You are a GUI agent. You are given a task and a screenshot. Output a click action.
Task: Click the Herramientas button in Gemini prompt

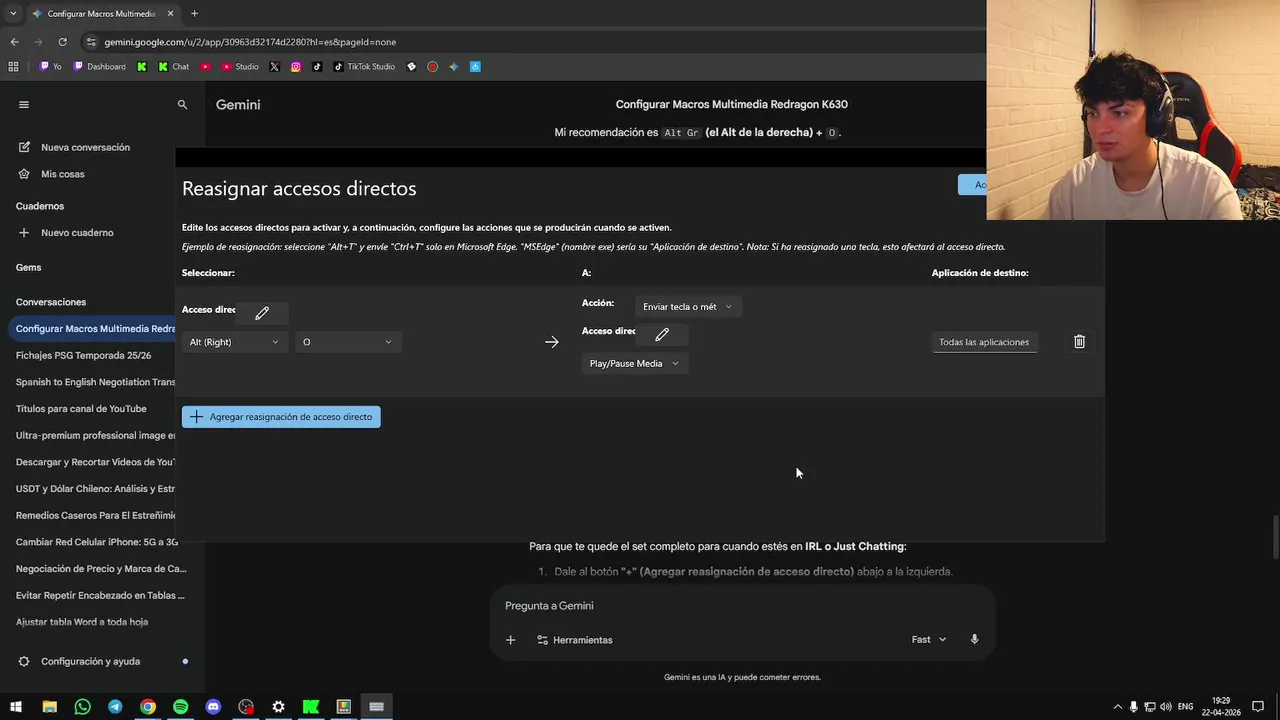point(575,640)
